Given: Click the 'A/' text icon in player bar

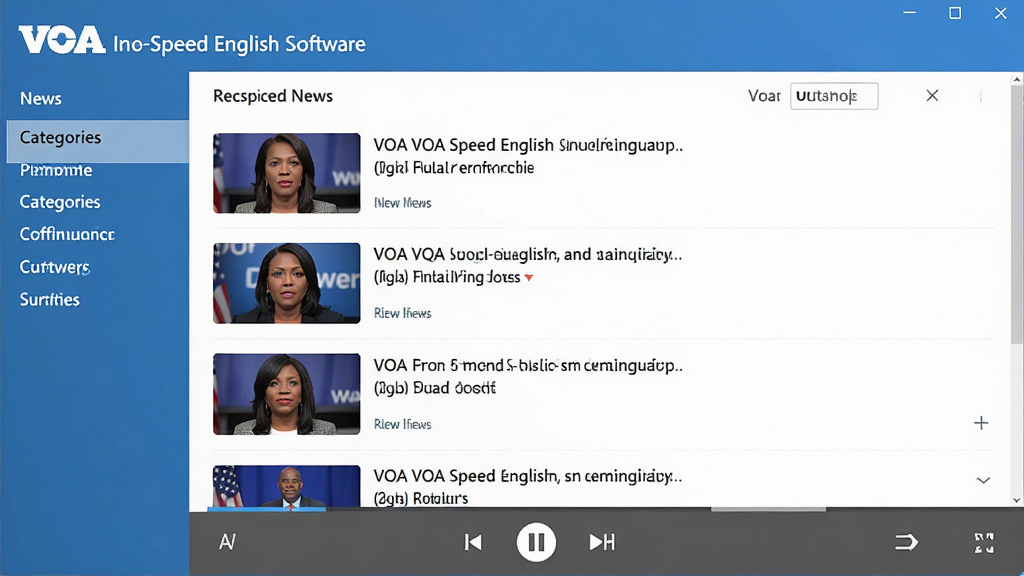Looking at the screenshot, I should click(227, 542).
